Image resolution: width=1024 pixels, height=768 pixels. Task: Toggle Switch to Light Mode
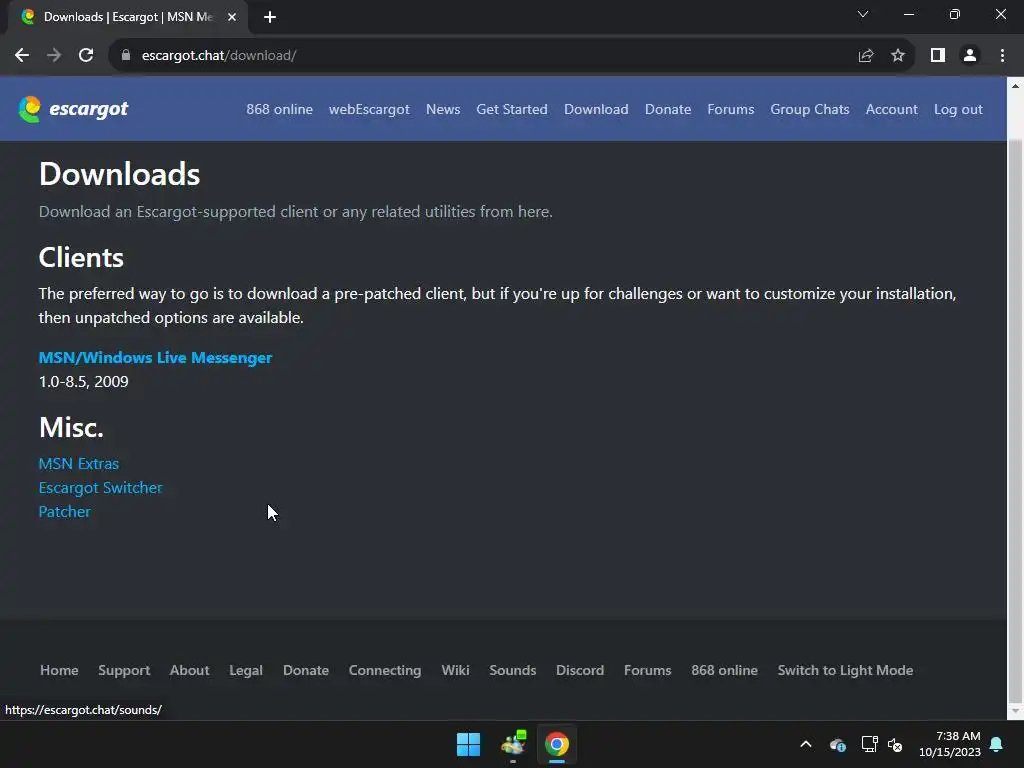[845, 670]
